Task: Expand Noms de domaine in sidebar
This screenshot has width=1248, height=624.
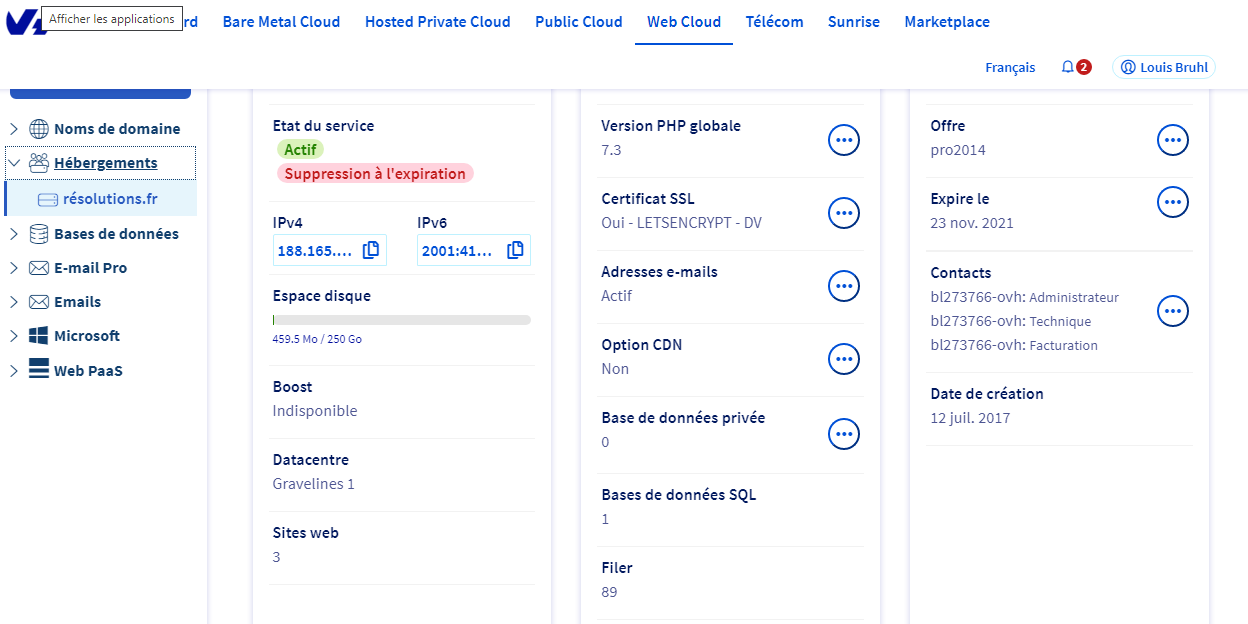Action: point(14,129)
